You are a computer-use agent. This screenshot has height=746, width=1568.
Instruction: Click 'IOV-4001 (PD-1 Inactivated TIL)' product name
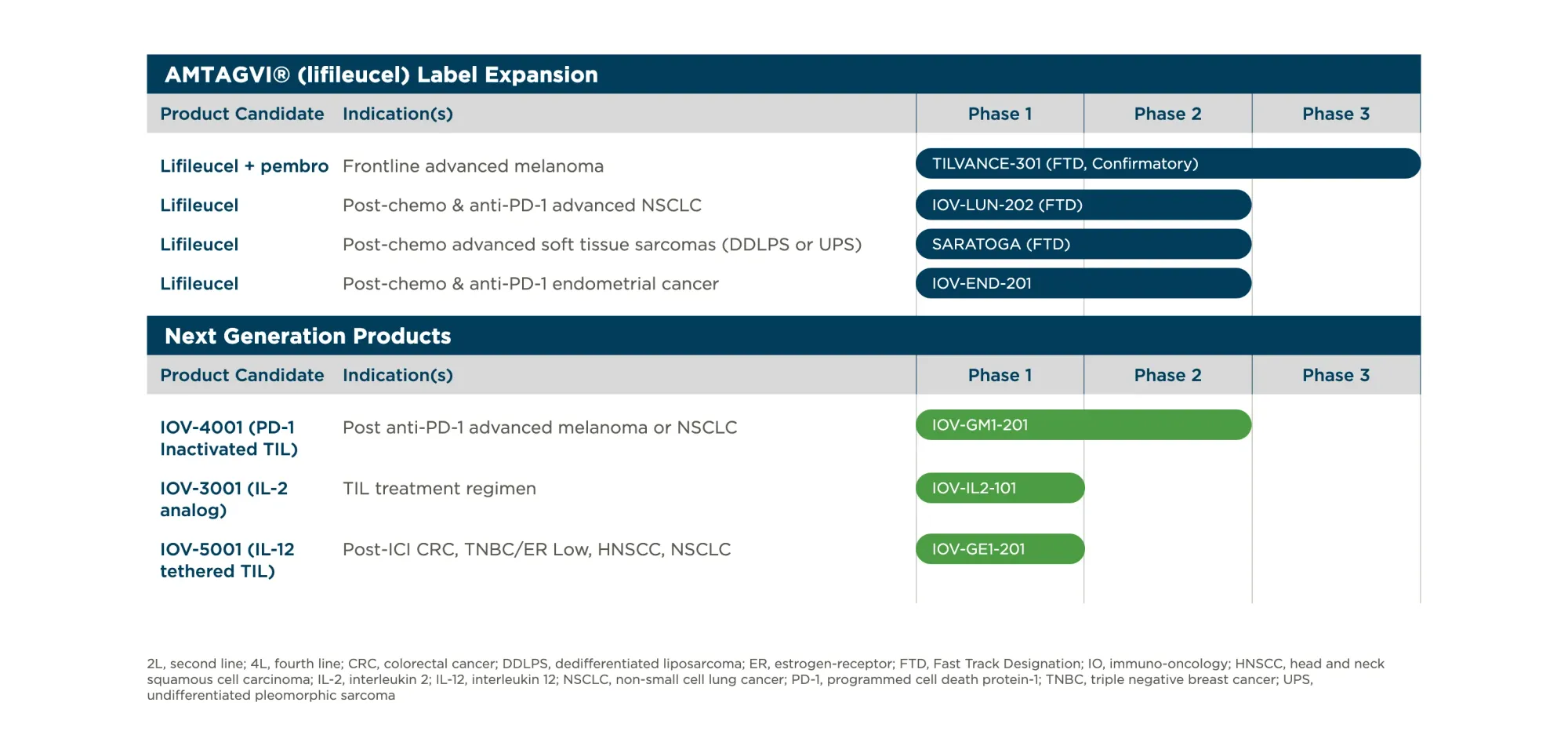pyautogui.click(x=229, y=439)
